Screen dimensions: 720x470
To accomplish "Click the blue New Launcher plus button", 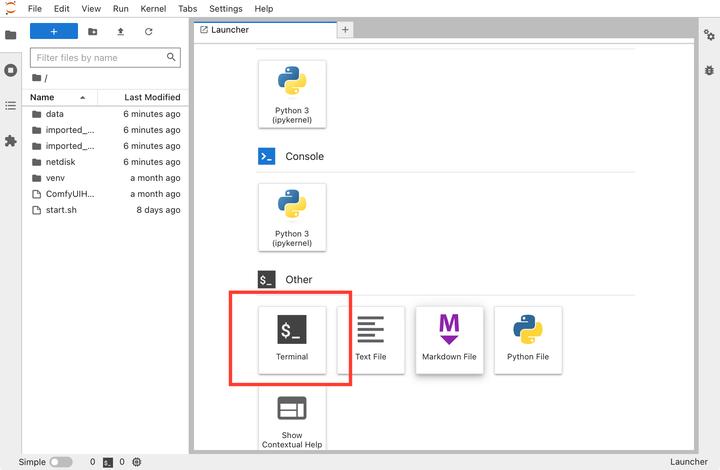I will 54,31.
